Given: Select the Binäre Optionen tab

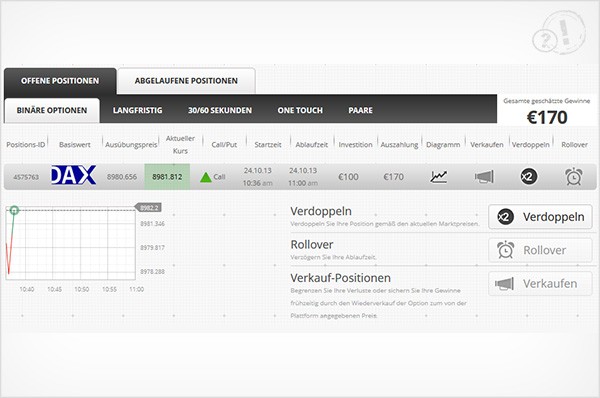Looking at the screenshot, I should (x=52, y=111).
